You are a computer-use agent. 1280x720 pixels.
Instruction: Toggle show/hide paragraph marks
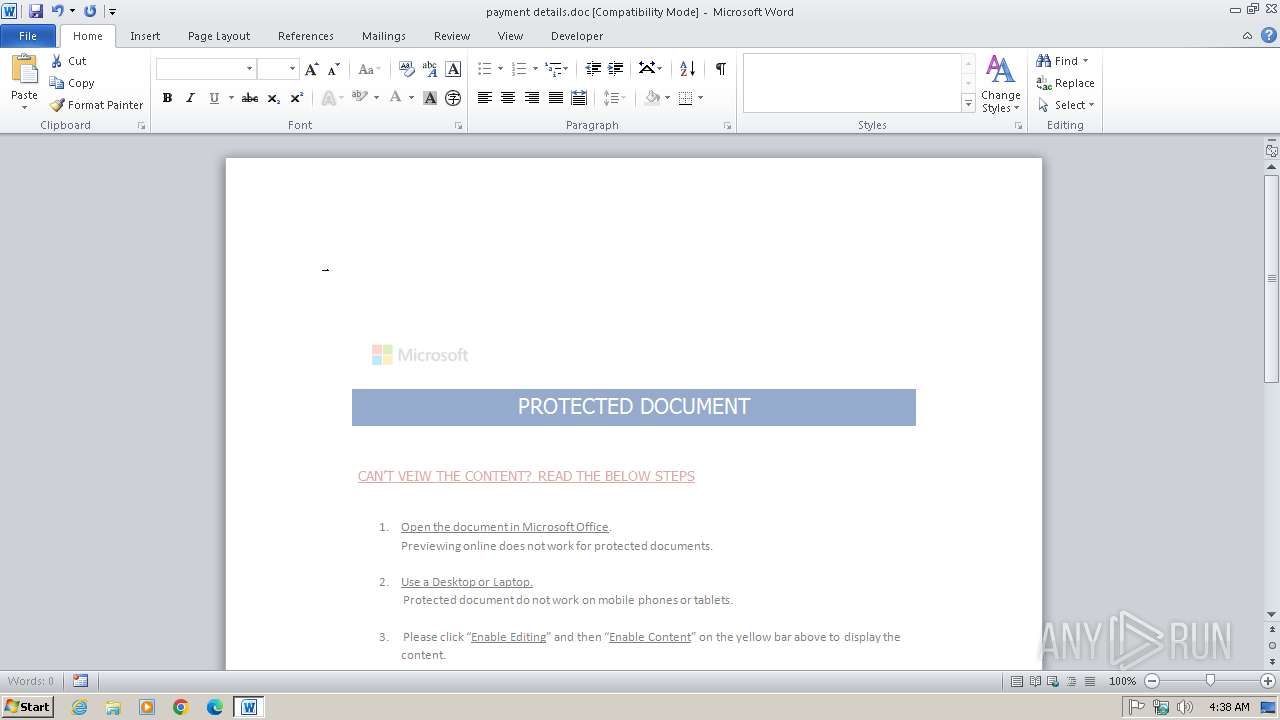[x=720, y=69]
